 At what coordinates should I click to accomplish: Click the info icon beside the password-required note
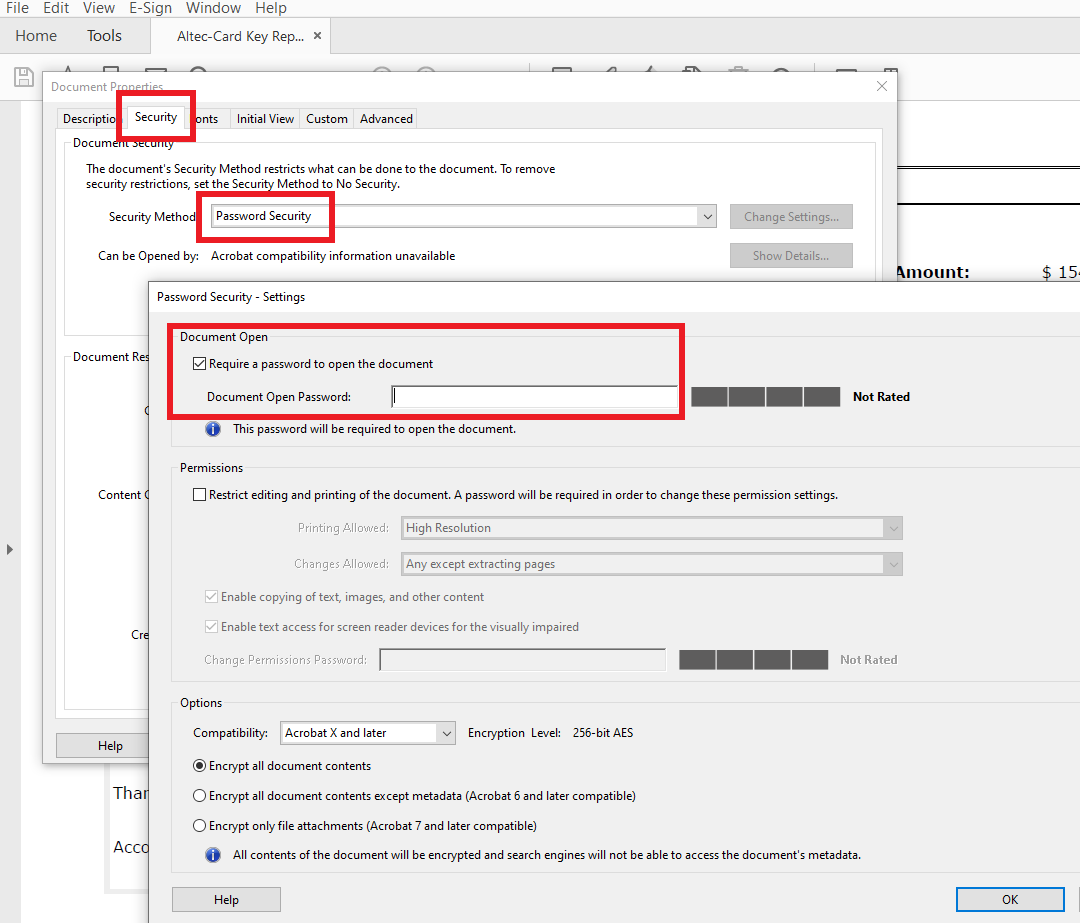pyautogui.click(x=213, y=429)
